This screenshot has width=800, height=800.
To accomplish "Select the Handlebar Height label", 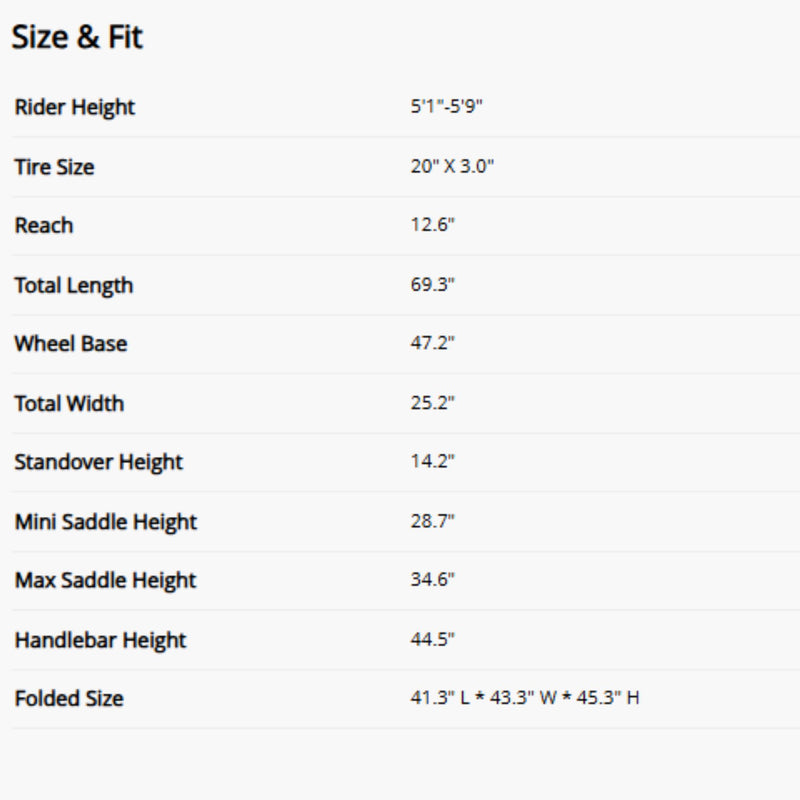I will 100,640.
